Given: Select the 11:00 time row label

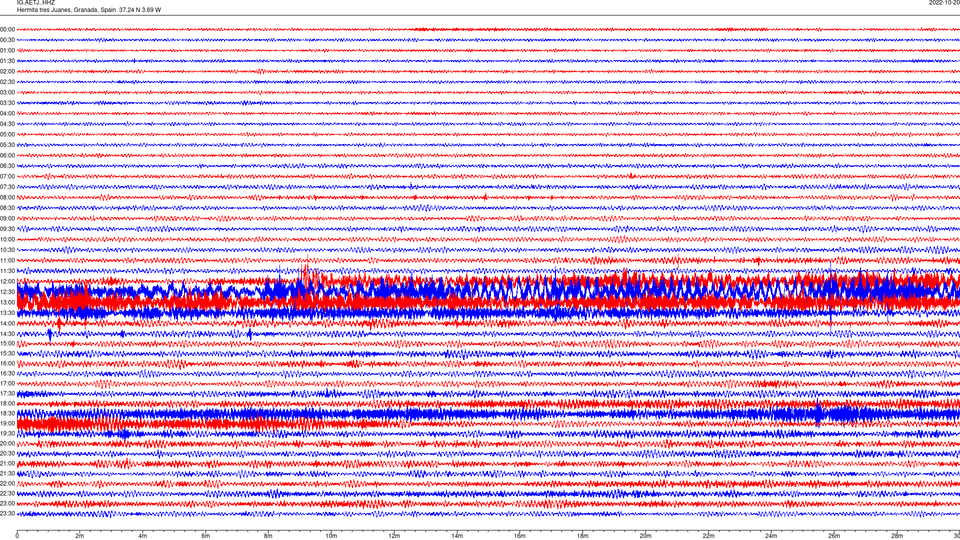Looking at the screenshot, I should pos(7,261).
